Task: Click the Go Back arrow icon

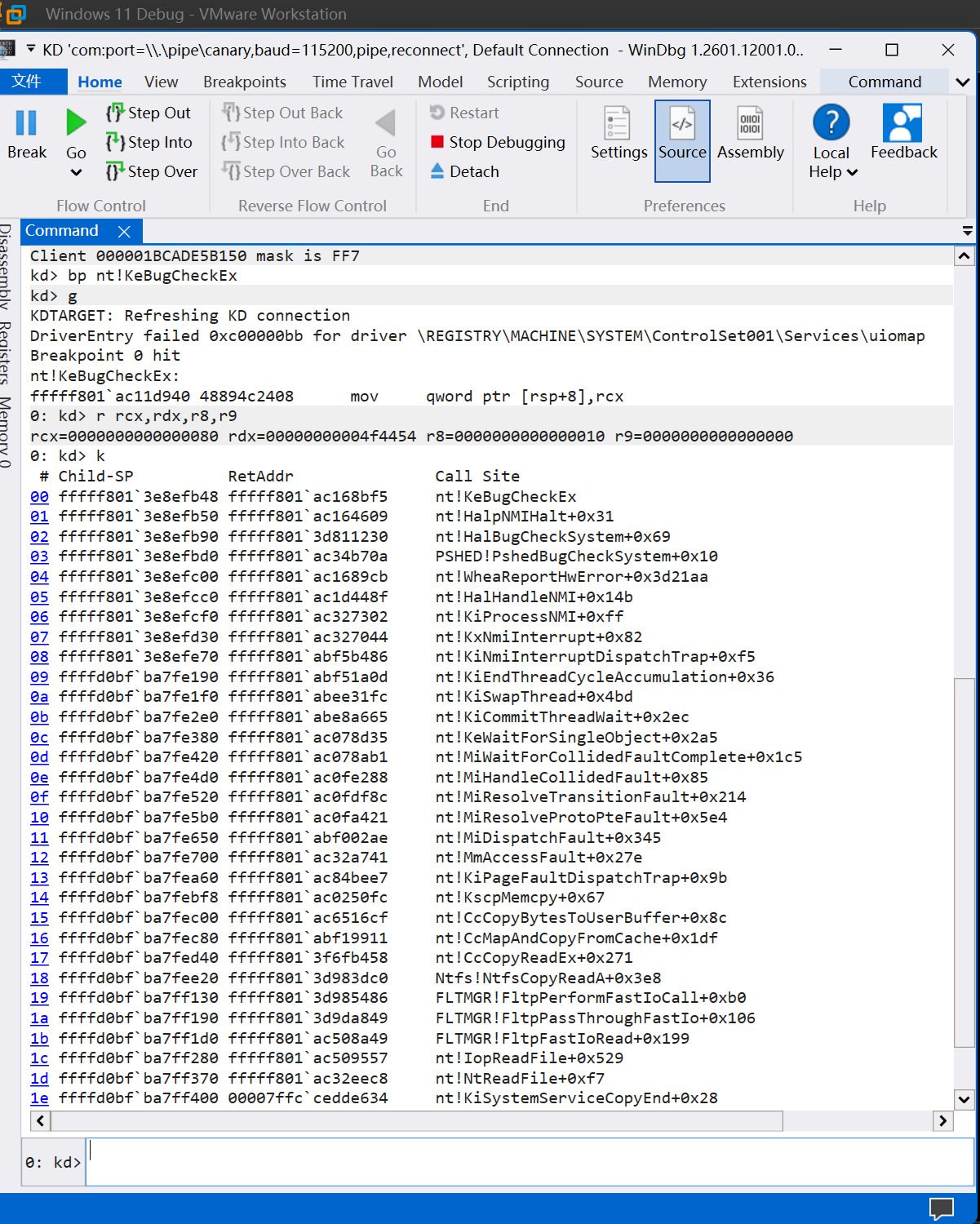Action: pos(386,122)
